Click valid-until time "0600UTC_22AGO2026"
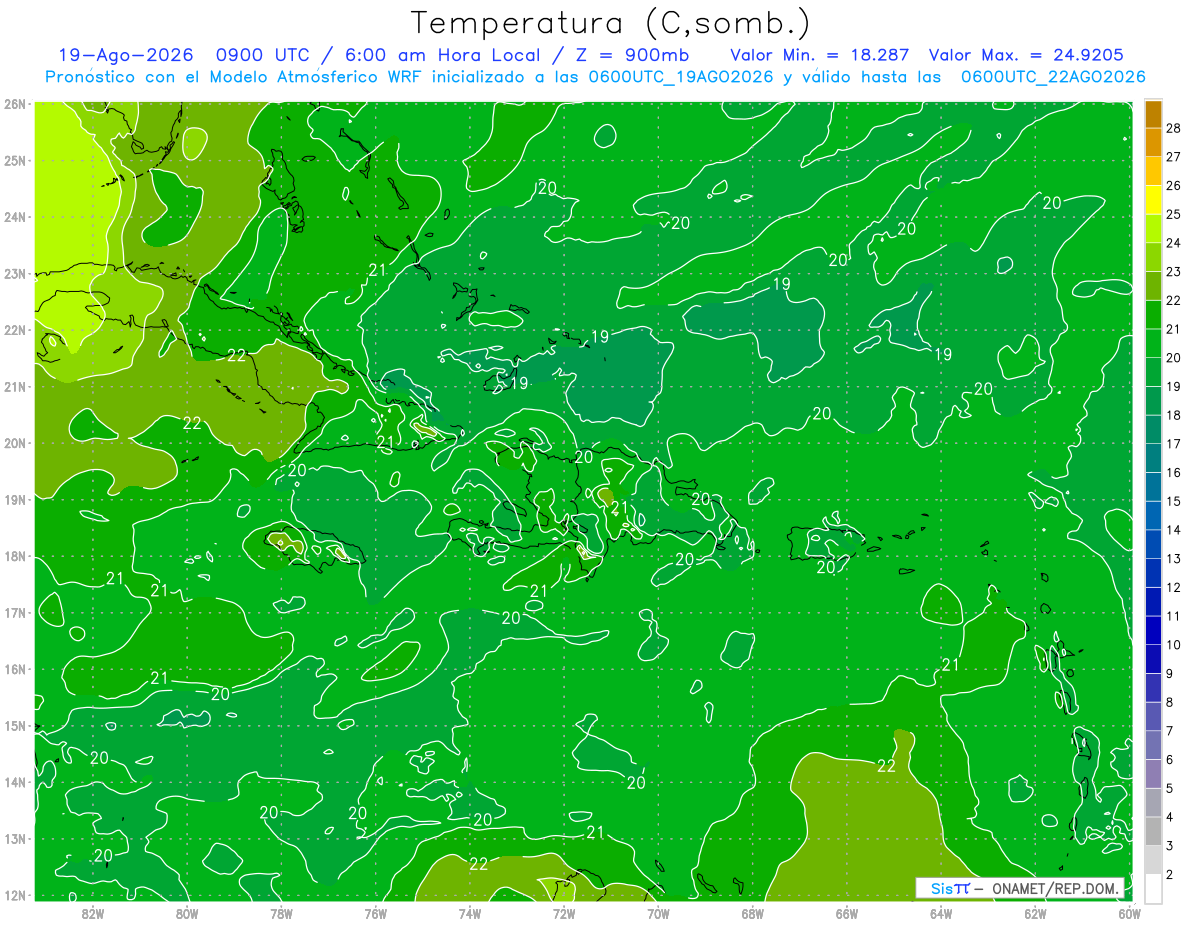 1053,77
